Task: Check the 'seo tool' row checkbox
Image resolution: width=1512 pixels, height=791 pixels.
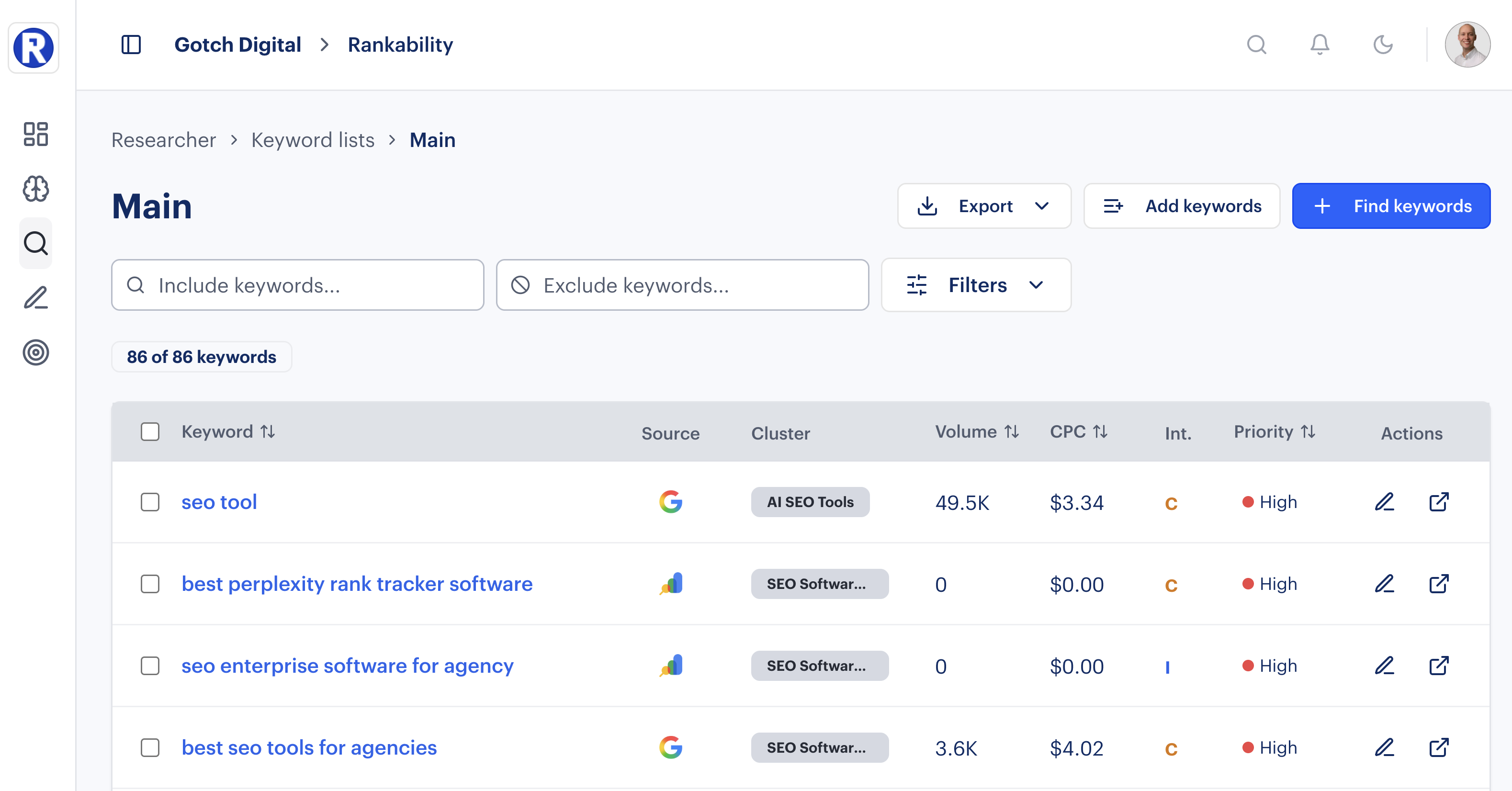Action: click(x=150, y=502)
